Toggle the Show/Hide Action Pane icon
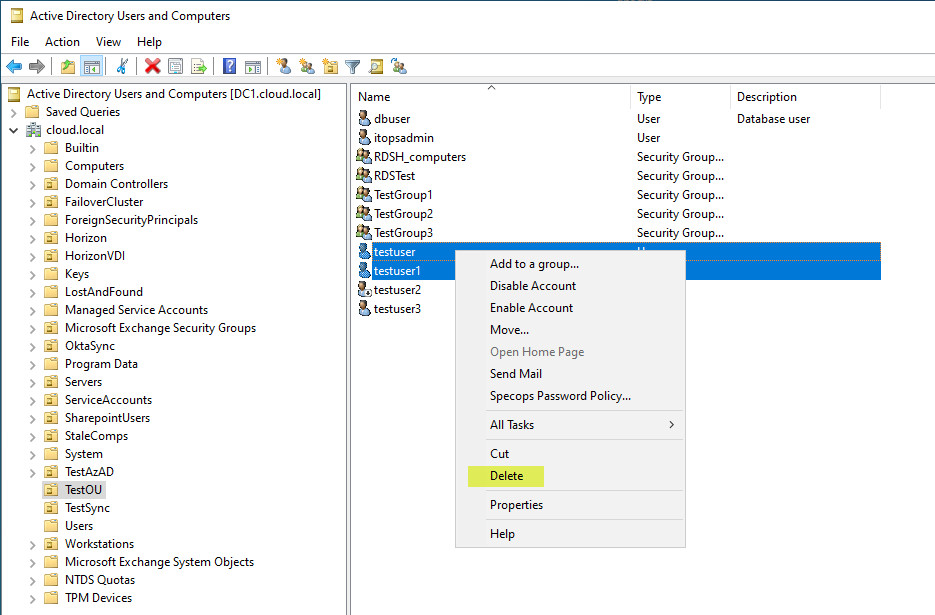 [253, 66]
